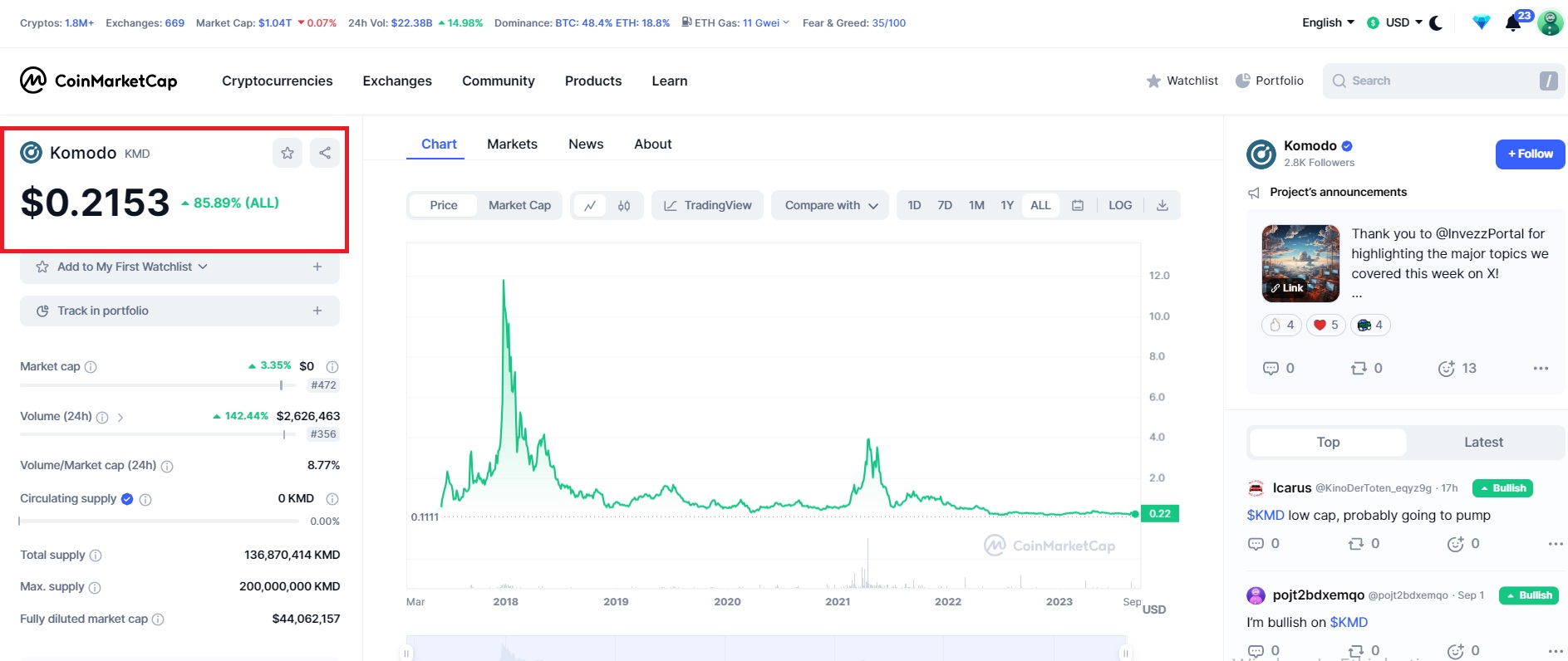Open Exchanges menu
1568x661 pixels.
tap(397, 81)
